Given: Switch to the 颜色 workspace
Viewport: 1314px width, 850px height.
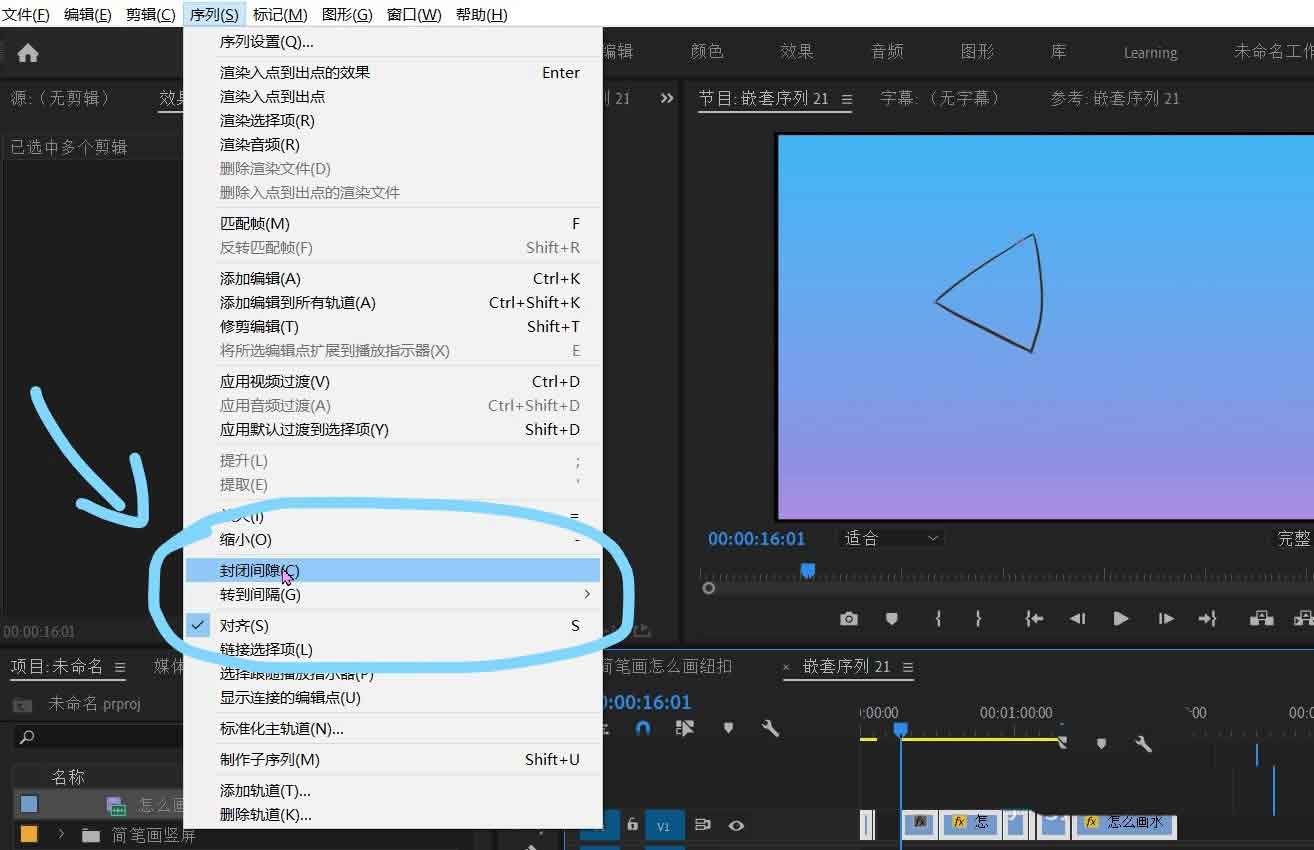Looking at the screenshot, I should (x=707, y=52).
